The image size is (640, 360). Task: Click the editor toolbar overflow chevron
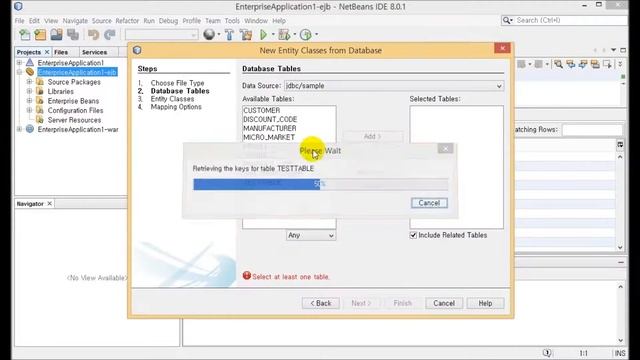tap(620, 64)
